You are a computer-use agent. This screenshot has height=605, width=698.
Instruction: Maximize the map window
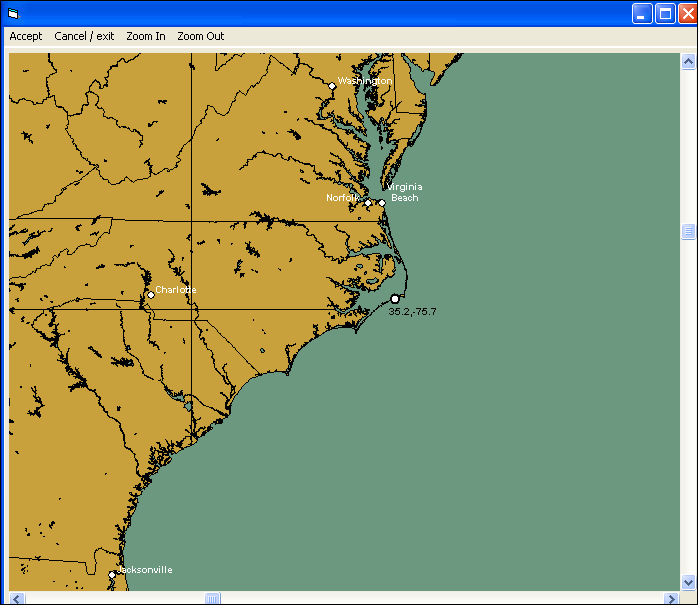(x=665, y=14)
